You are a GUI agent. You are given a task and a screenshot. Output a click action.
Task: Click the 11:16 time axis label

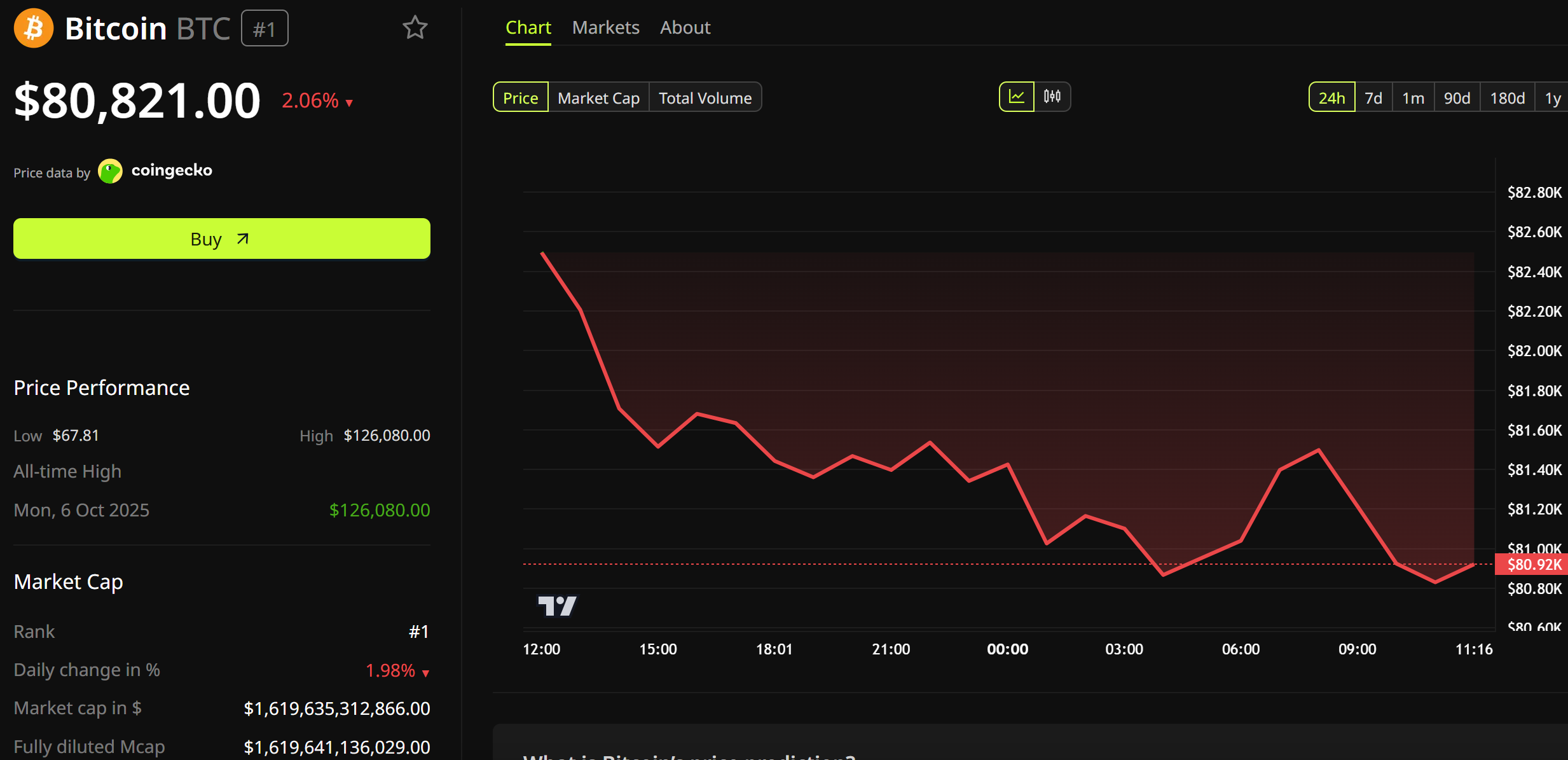point(1474,649)
